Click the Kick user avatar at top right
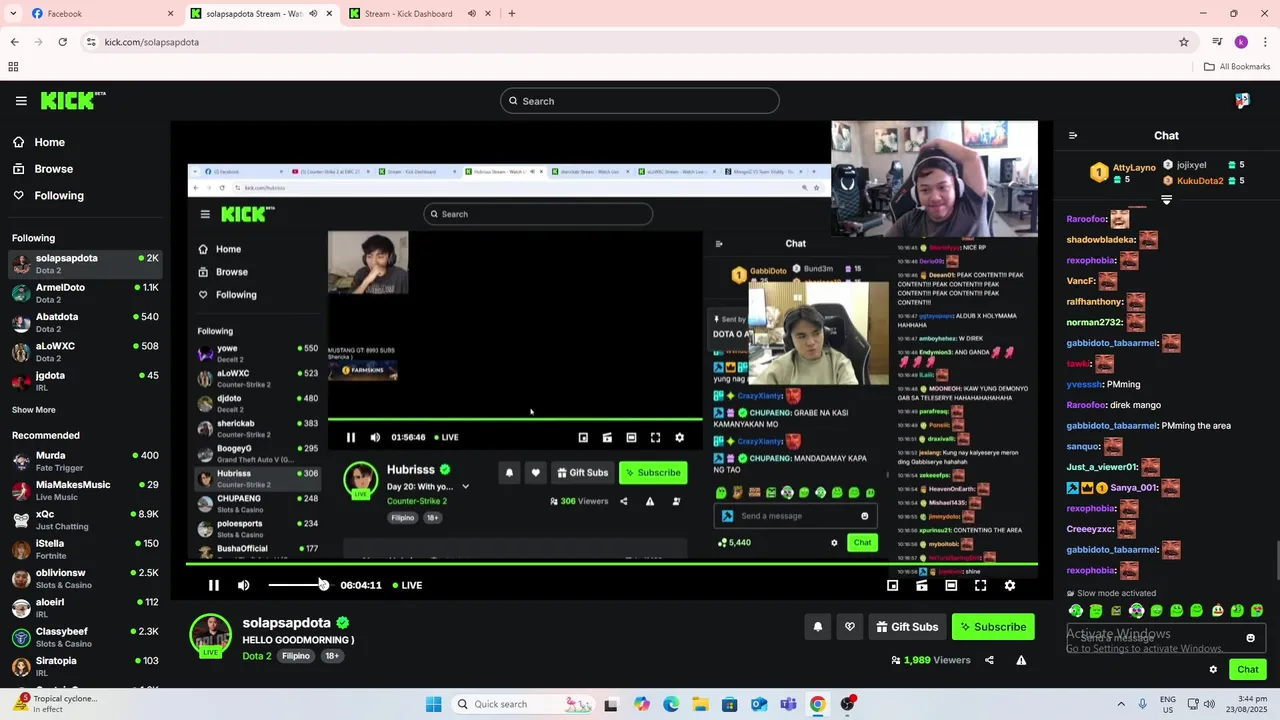The width and height of the screenshot is (1280, 720). (1242, 101)
